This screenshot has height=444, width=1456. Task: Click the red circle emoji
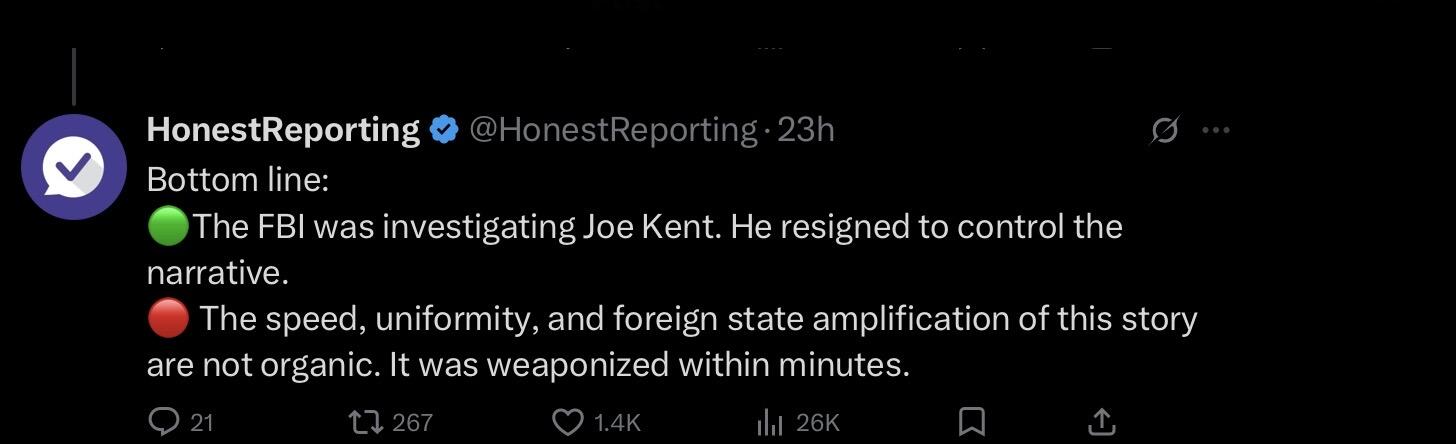tap(167, 320)
